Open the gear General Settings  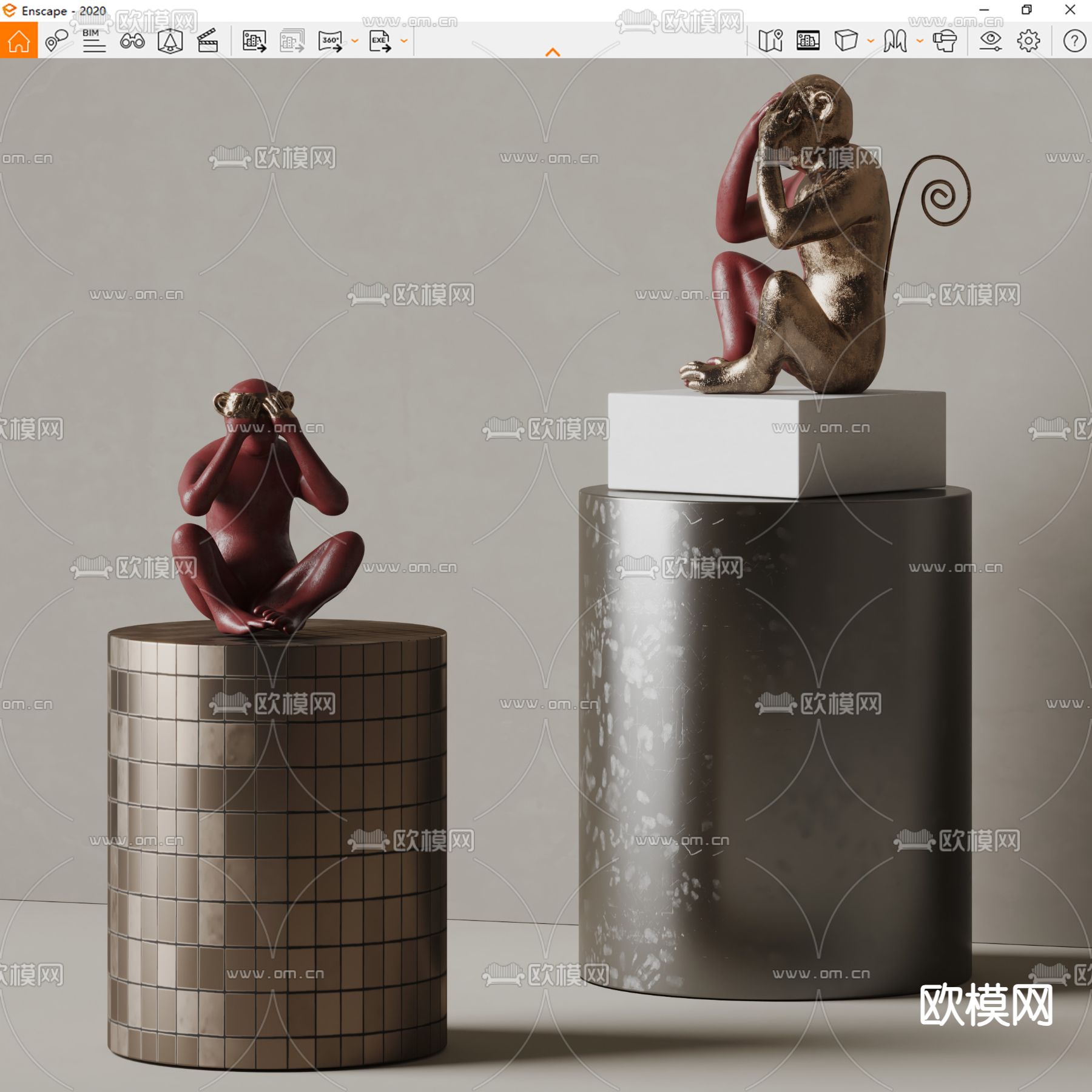[1028, 41]
